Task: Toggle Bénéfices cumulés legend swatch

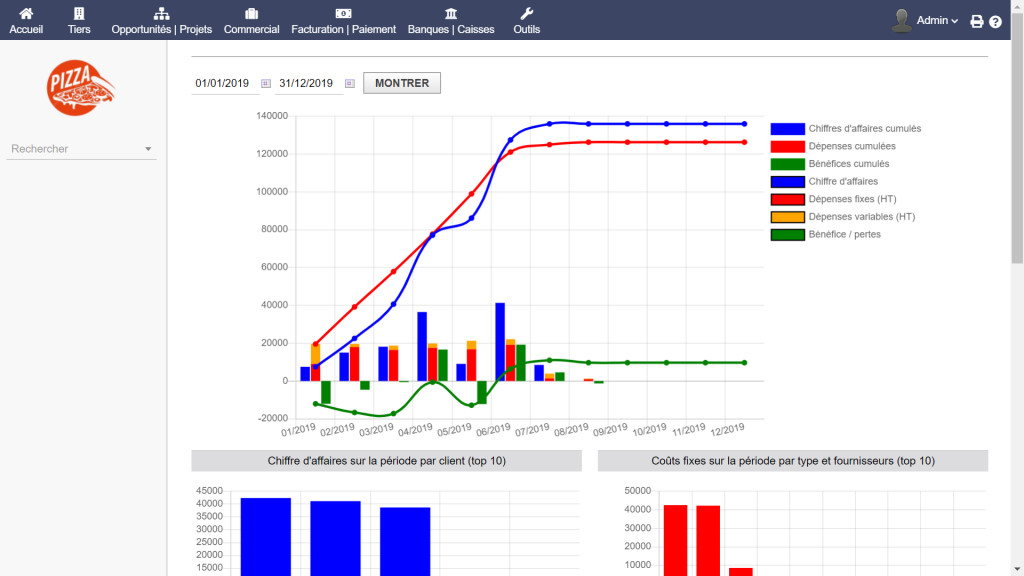Action: [x=787, y=164]
